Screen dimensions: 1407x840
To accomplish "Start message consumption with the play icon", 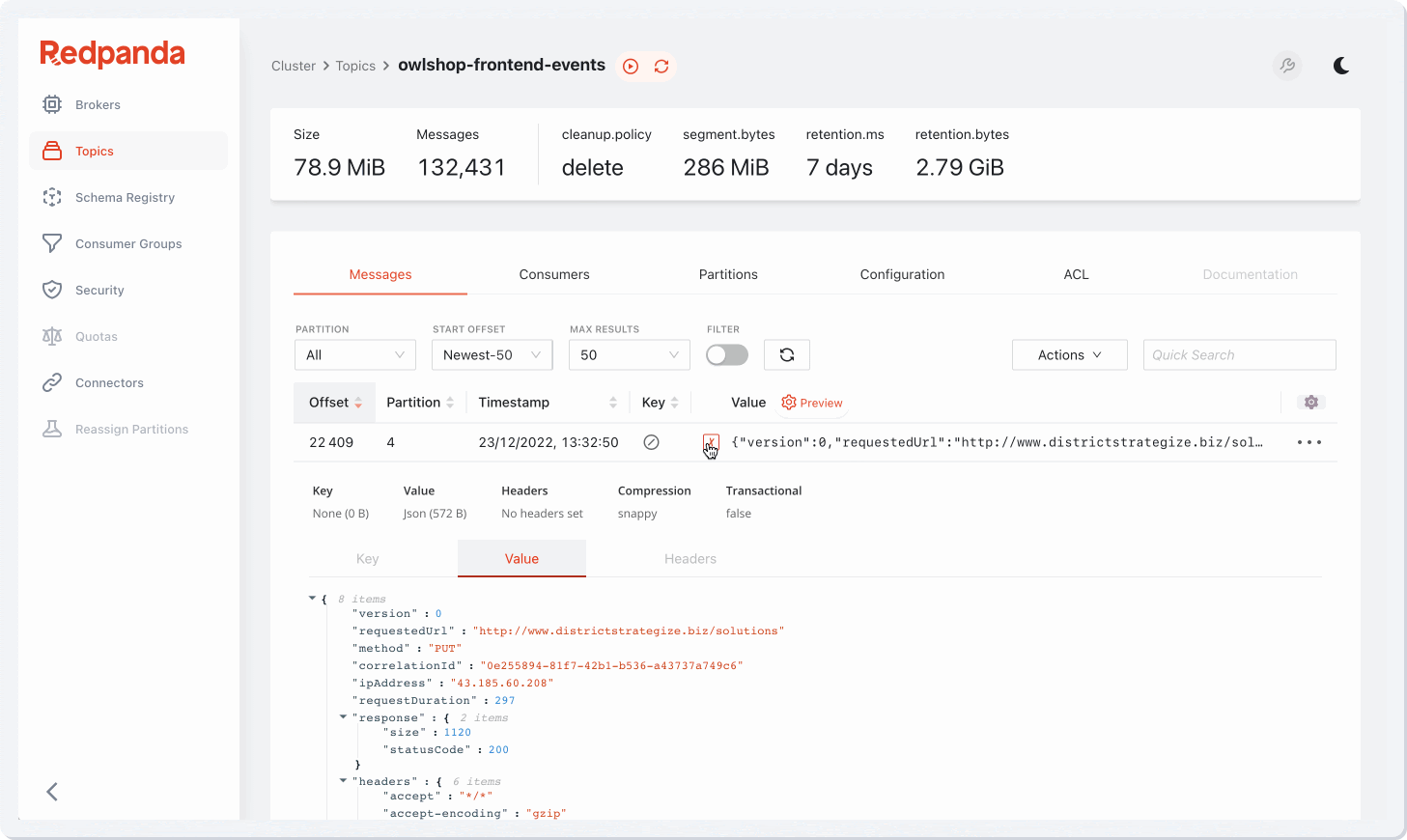I will 631,66.
